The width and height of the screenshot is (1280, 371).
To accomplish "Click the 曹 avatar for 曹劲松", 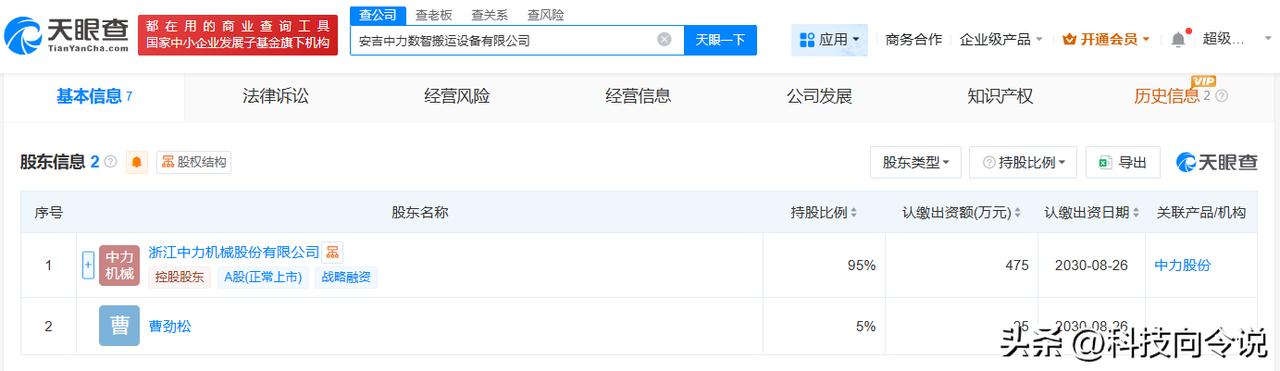I will tap(119, 325).
